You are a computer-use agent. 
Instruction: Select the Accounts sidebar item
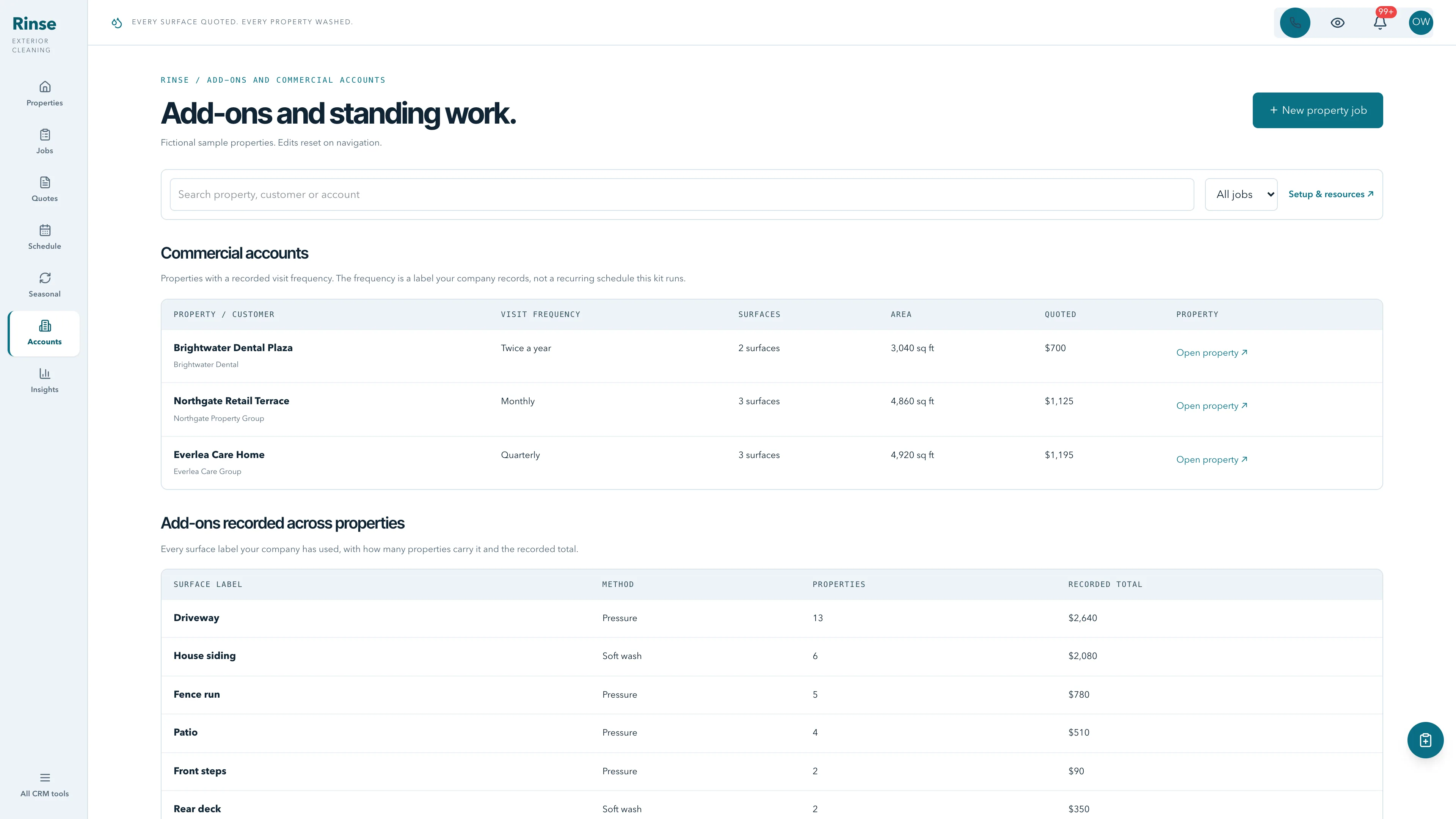[x=44, y=333]
